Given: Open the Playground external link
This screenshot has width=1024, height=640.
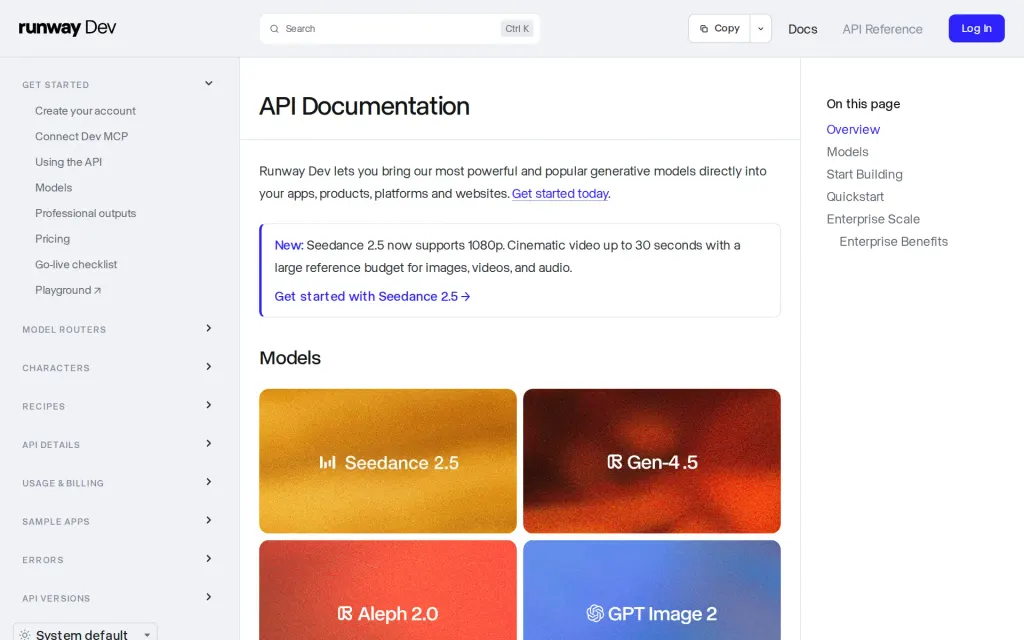Looking at the screenshot, I should coord(68,290).
